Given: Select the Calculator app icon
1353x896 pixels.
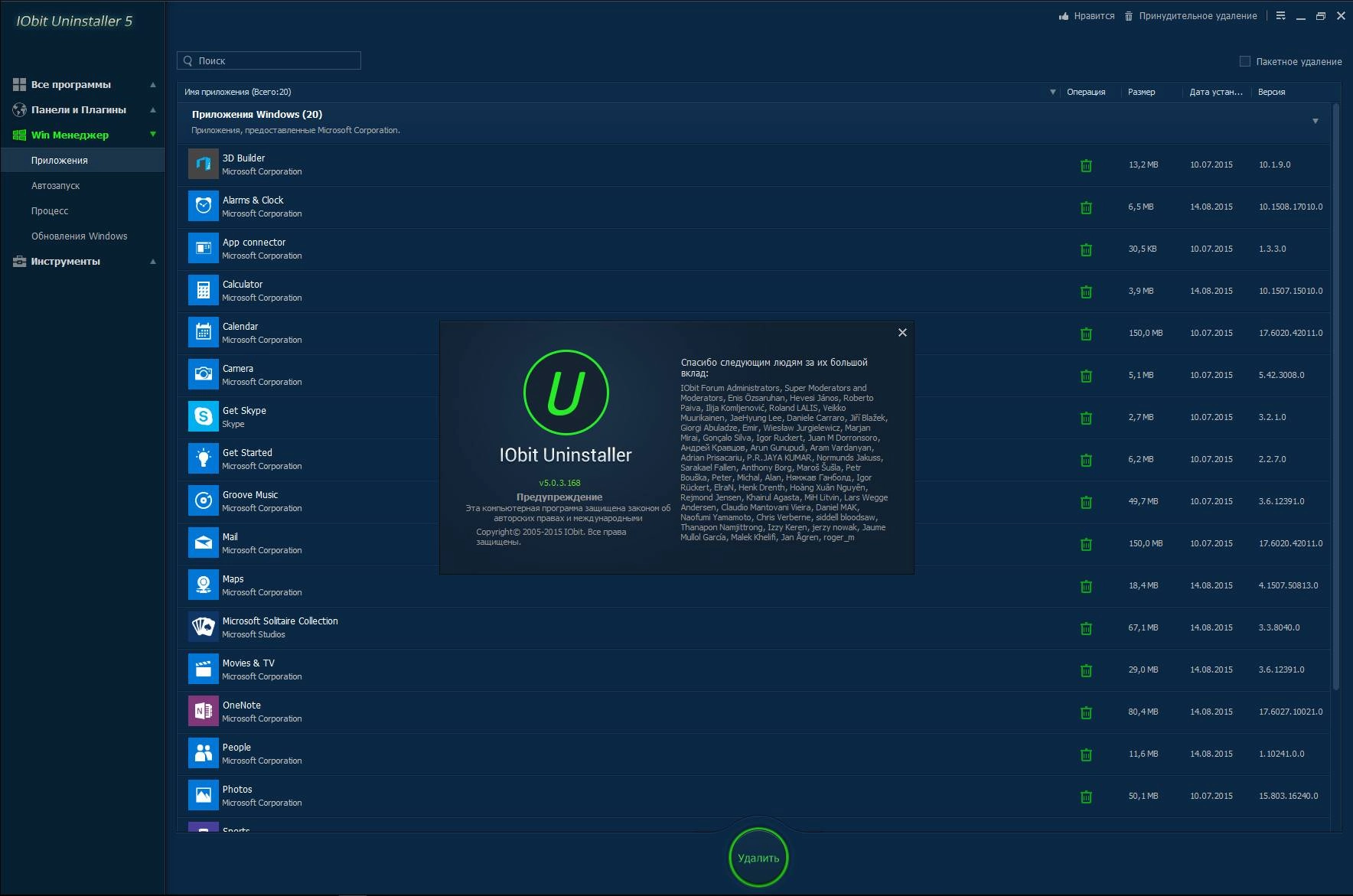Looking at the screenshot, I should [x=204, y=290].
